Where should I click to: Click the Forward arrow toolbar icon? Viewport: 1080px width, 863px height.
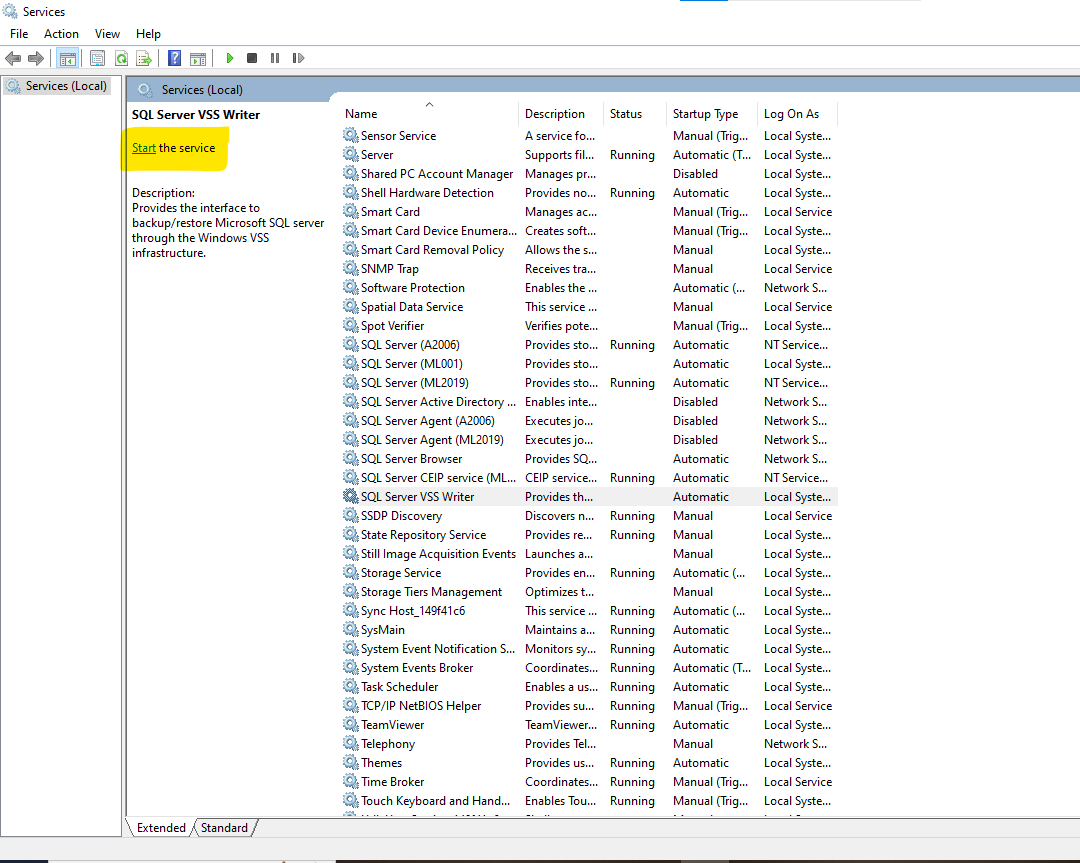[36, 59]
